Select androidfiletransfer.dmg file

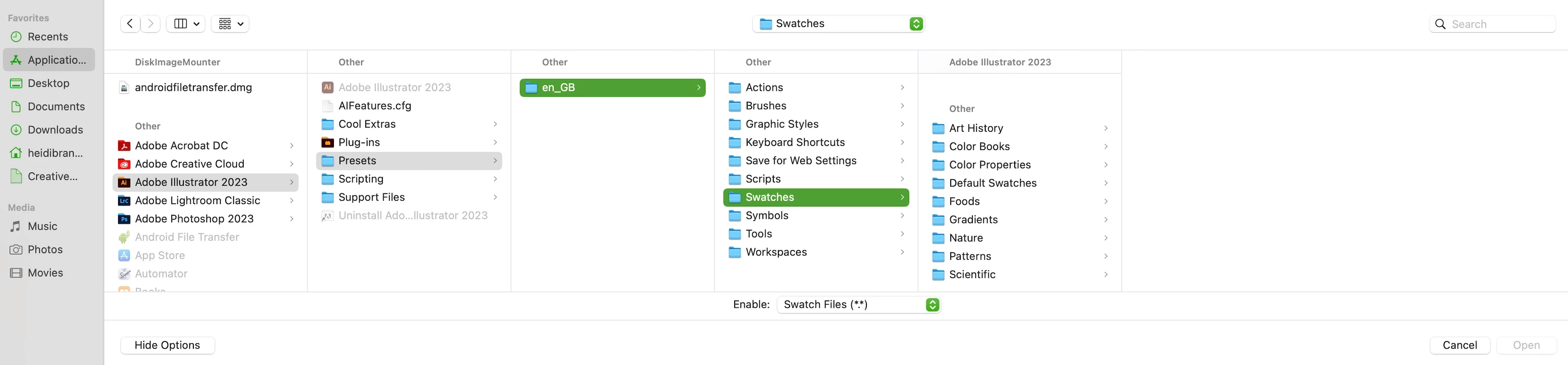tap(193, 87)
